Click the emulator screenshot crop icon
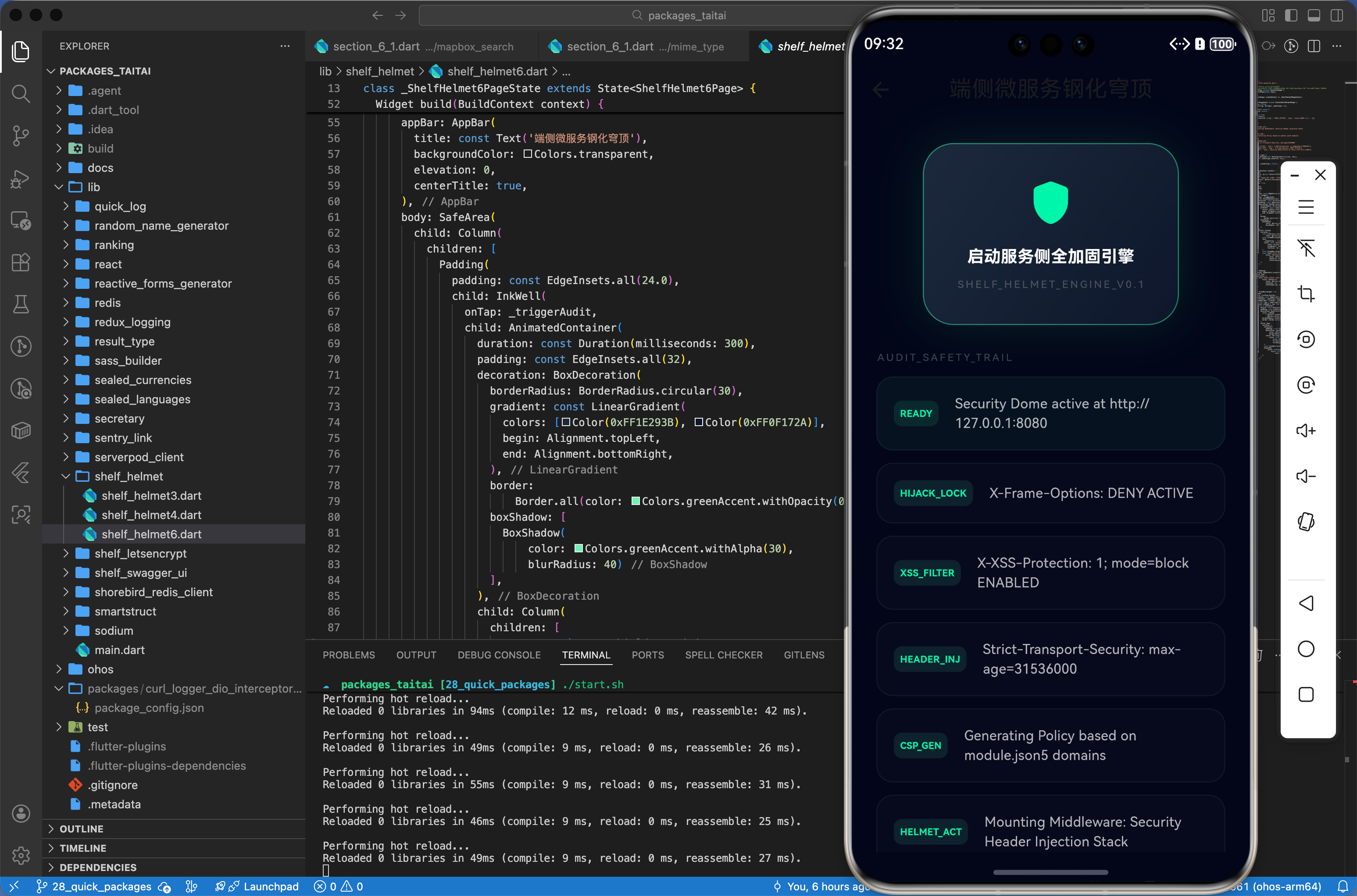Viewport: 1357px width, 896px height. [1306, 294]
